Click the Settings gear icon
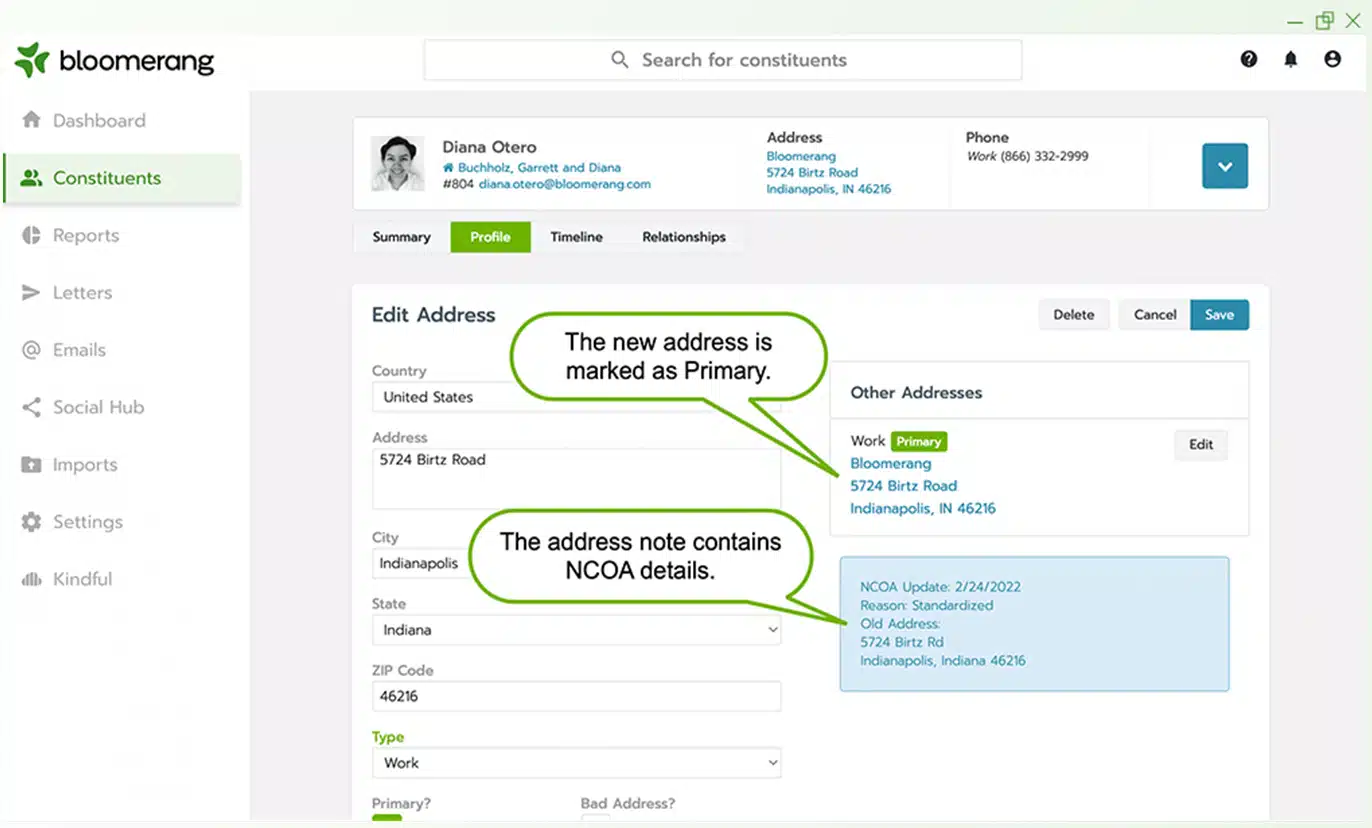 pos(32,522)
